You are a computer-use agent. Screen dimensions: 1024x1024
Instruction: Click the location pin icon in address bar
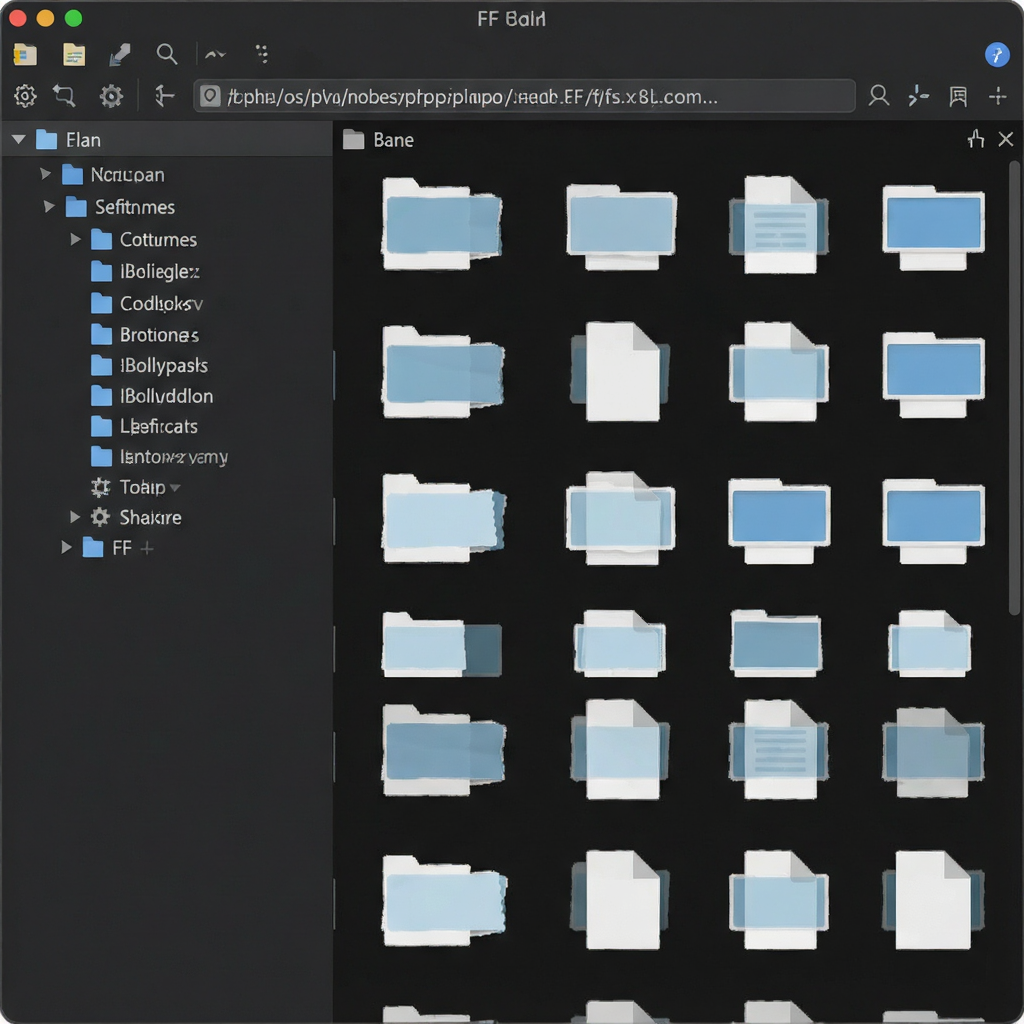coord(210,97)
